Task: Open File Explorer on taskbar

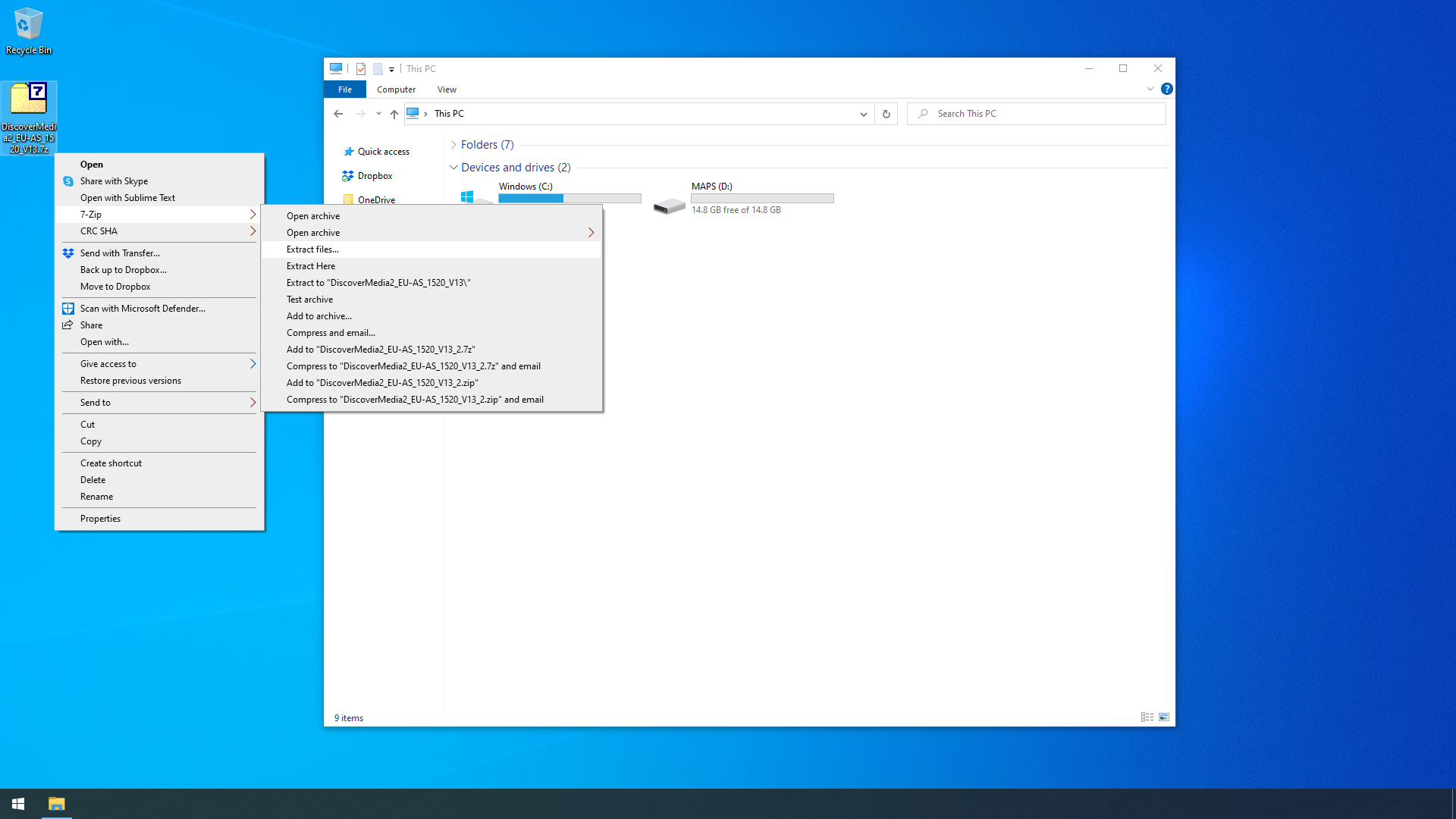Action: pyautogui.click(x=56, y=804)
